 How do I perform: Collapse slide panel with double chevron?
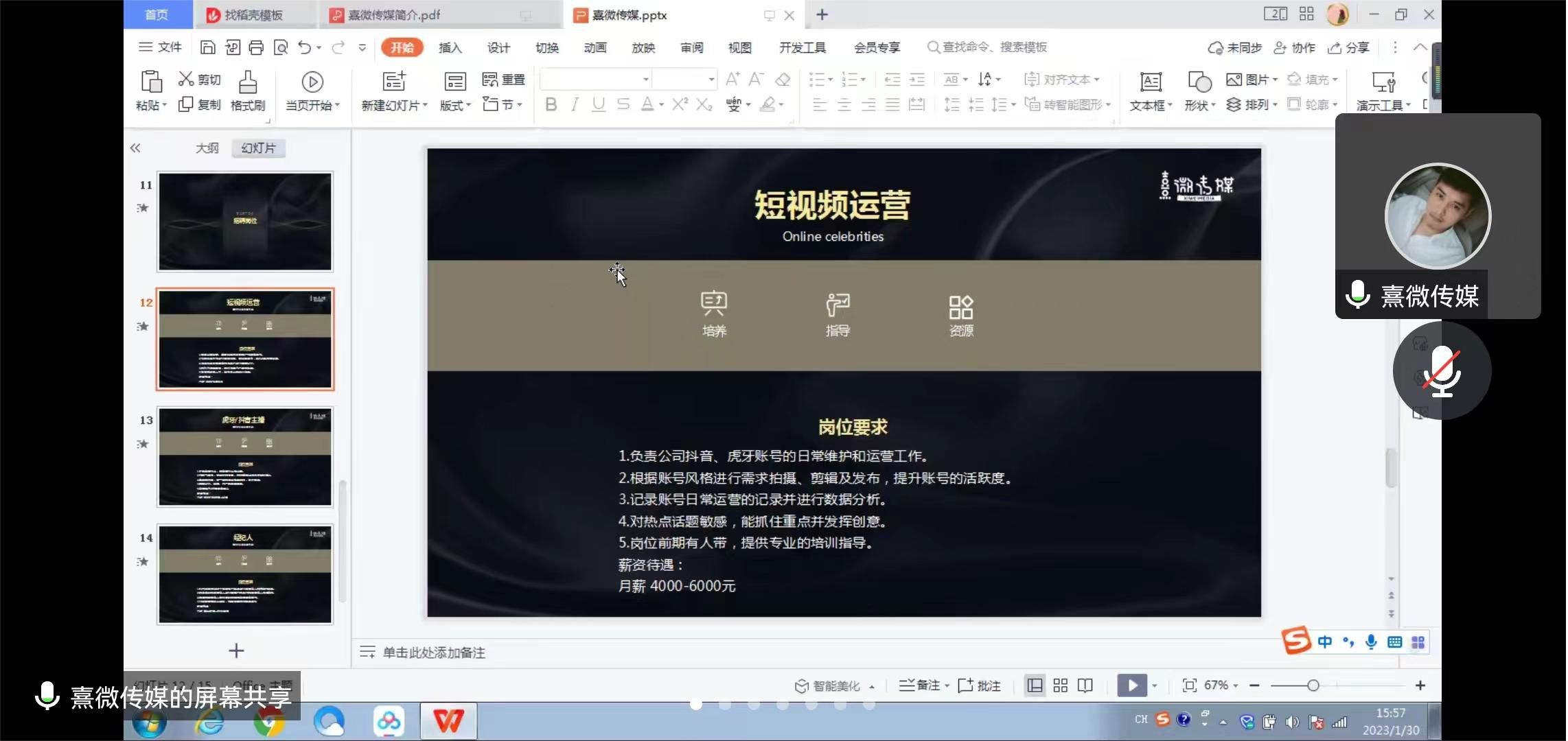point(135,148)
